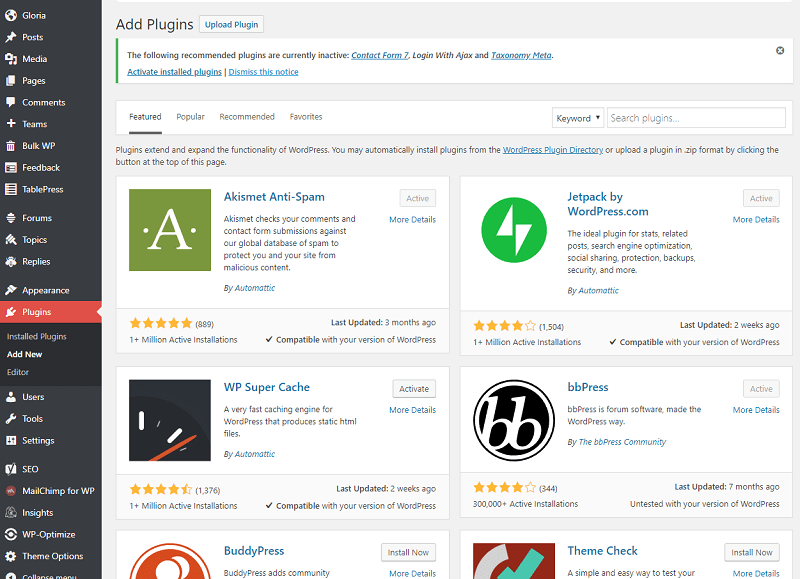Open the Topics icon in sidebar

(x=11, y=240)
